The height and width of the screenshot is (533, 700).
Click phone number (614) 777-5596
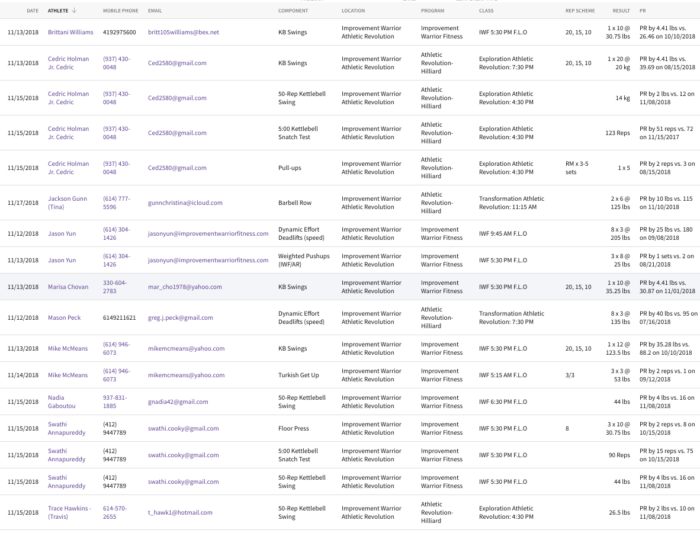[117, 203]
